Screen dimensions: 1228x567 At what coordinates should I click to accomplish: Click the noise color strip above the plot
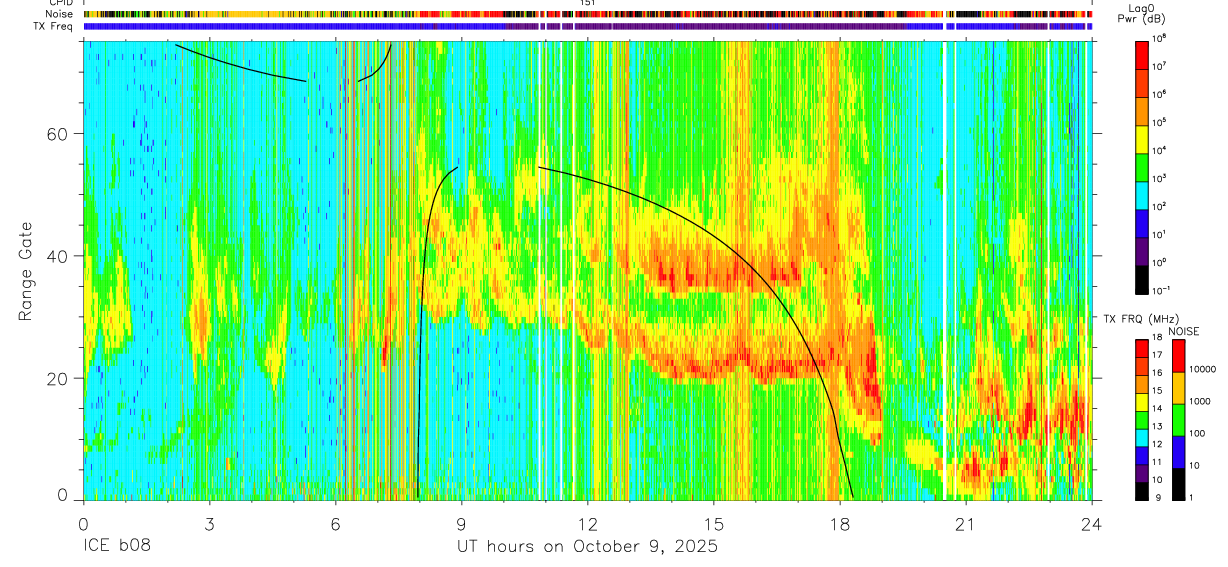(587, 15)
